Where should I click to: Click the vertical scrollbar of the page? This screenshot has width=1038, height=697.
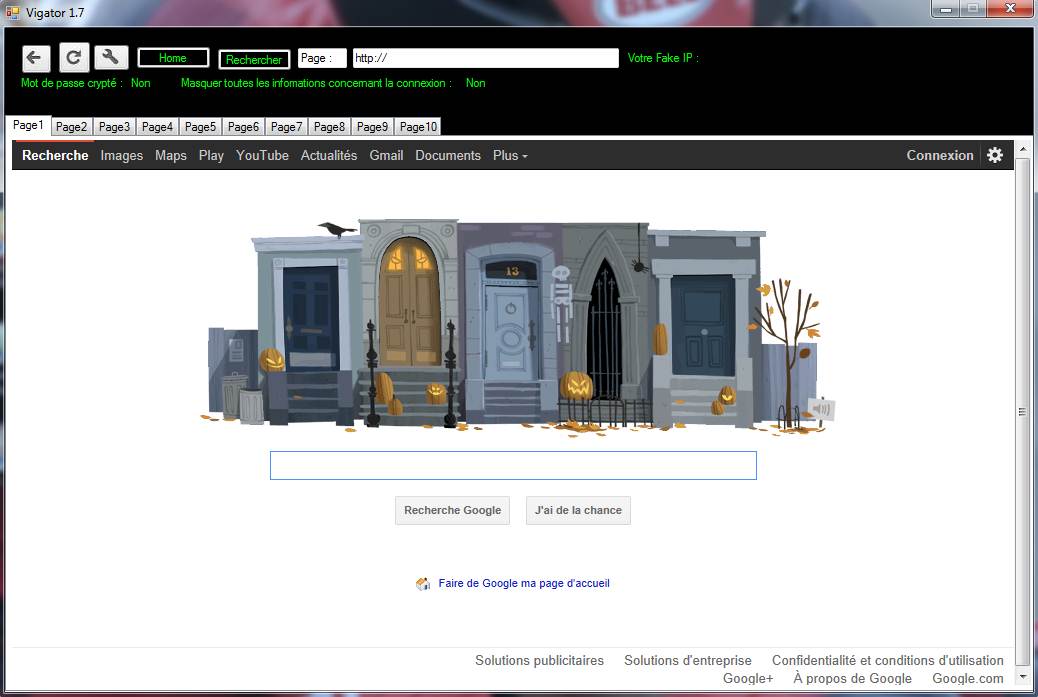coord(1022,411)
